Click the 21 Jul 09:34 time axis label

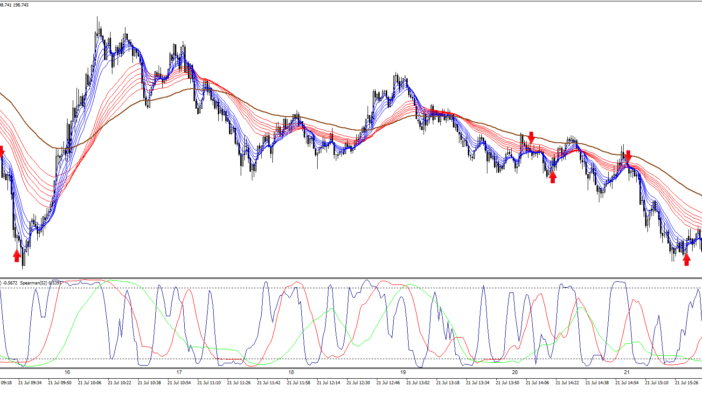coord(30,383)
